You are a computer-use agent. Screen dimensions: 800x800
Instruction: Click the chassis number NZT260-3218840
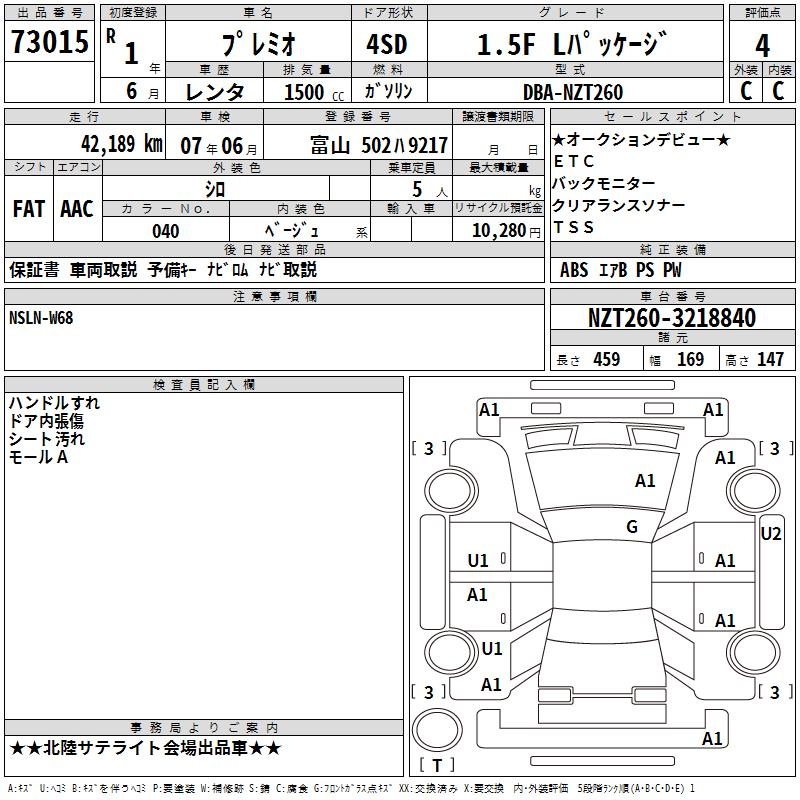pyautogui.click(x=672, y=318)
